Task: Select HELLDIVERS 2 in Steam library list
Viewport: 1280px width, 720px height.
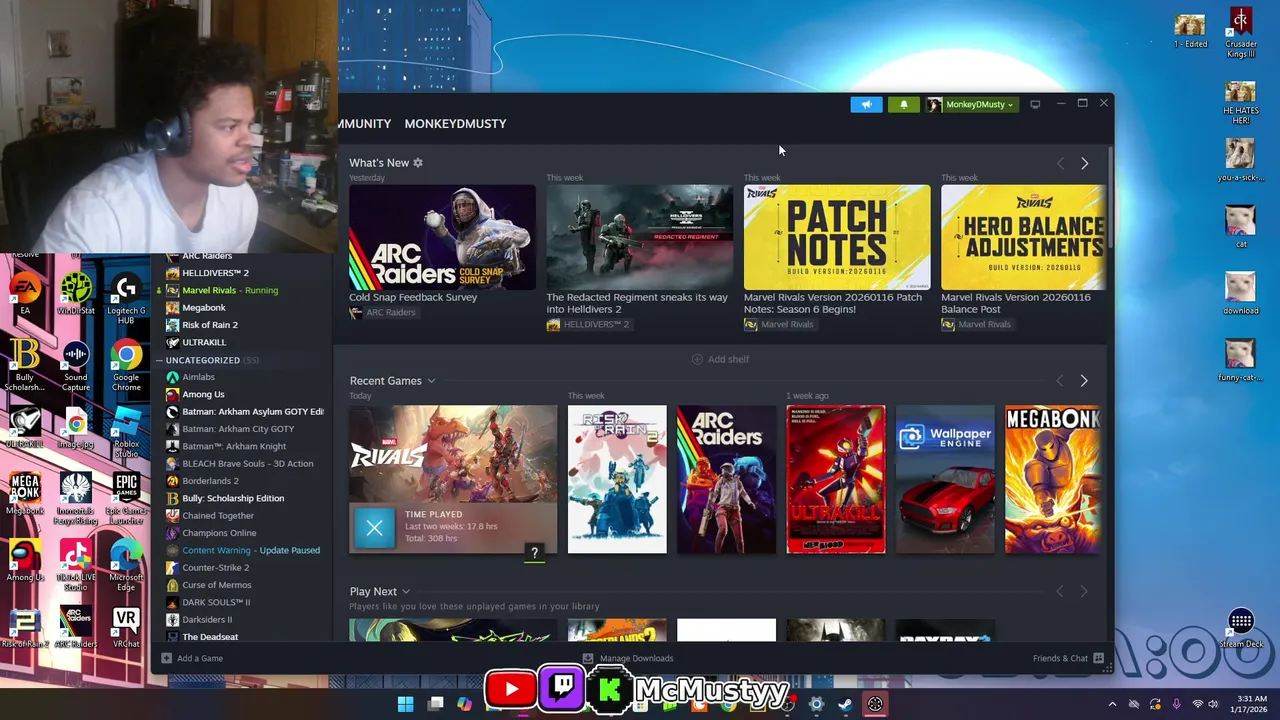Action: click(x=215, y=273)
